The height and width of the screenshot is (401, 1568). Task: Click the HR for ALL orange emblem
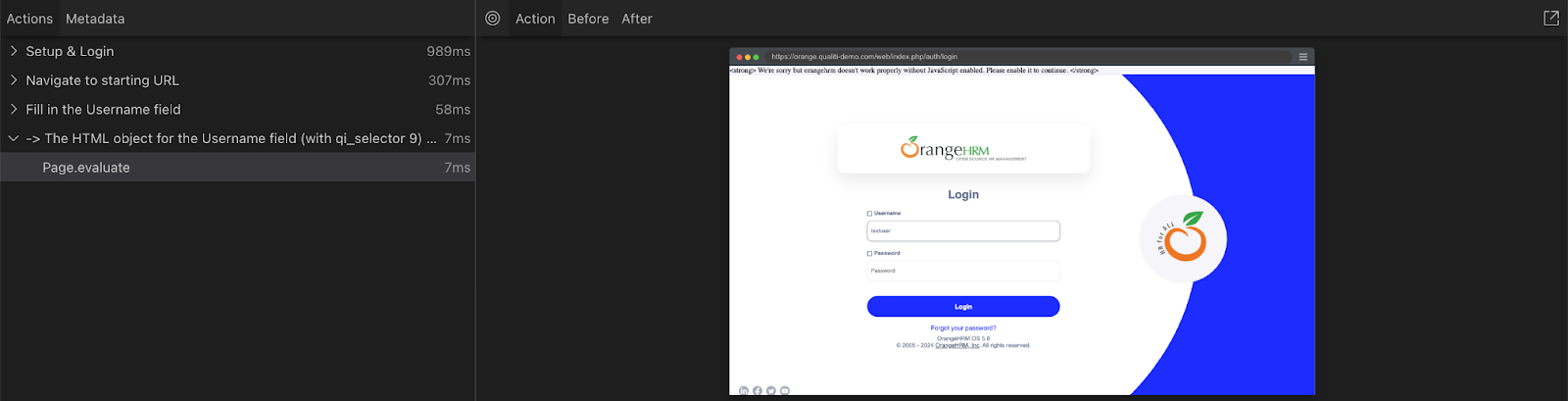(x=1184, y=239)
